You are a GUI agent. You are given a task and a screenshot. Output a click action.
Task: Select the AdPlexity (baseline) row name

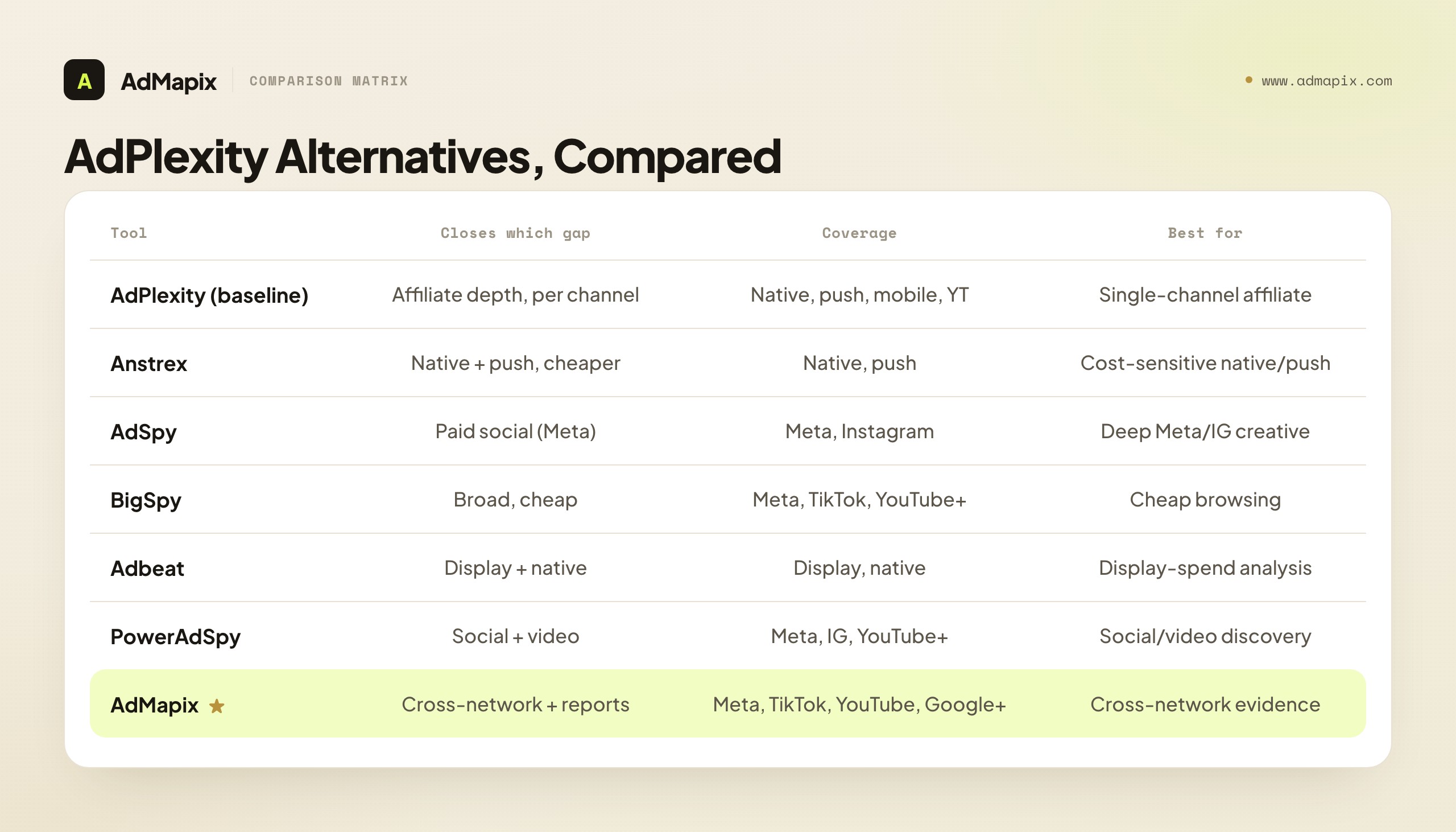(209, 295)
